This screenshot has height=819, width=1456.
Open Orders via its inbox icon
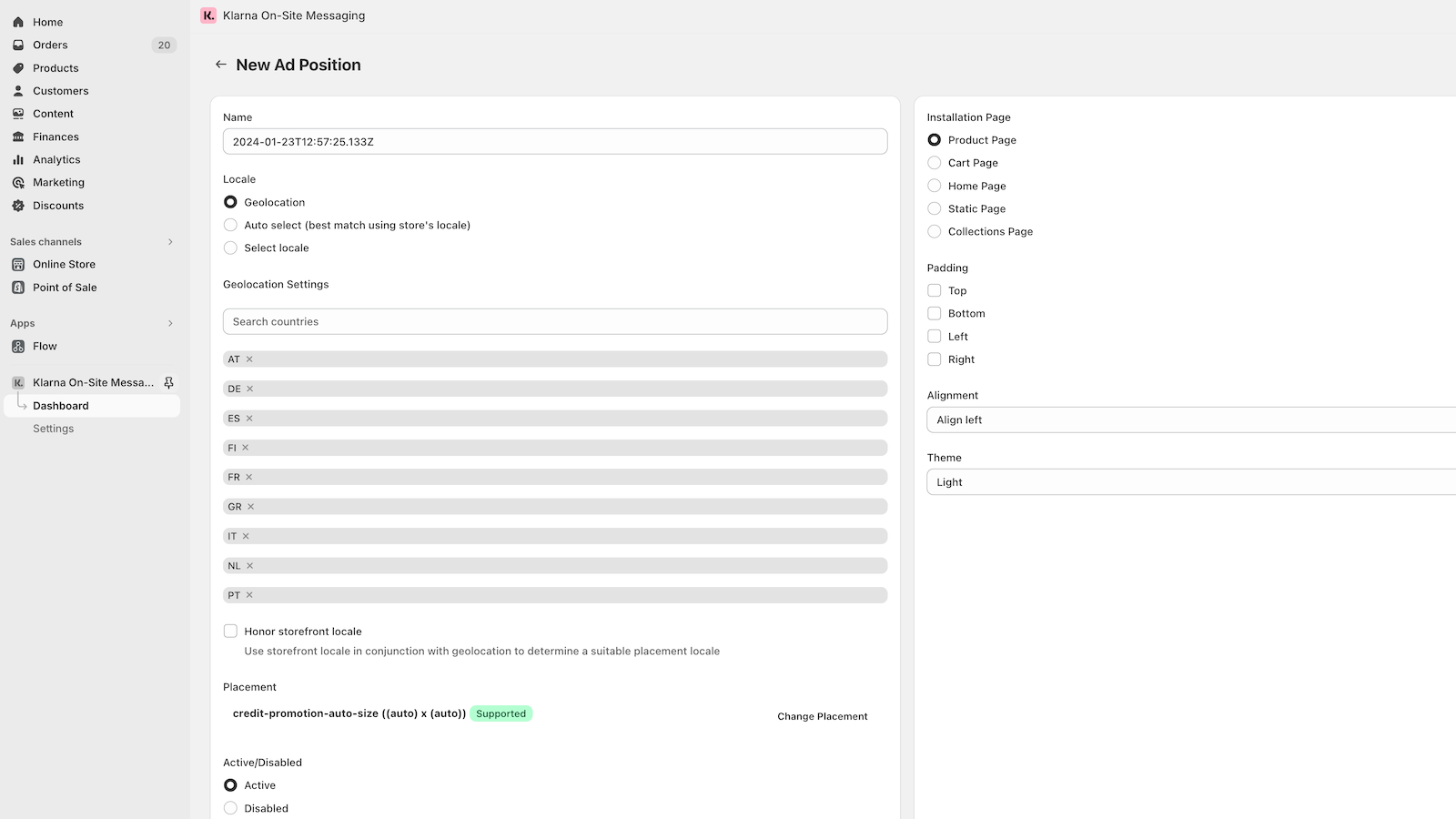(18, 45)
